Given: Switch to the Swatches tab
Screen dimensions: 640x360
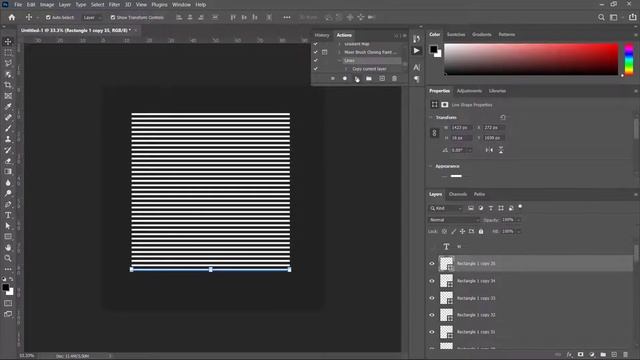Looking at the screenshot, I should pos(456,34).
